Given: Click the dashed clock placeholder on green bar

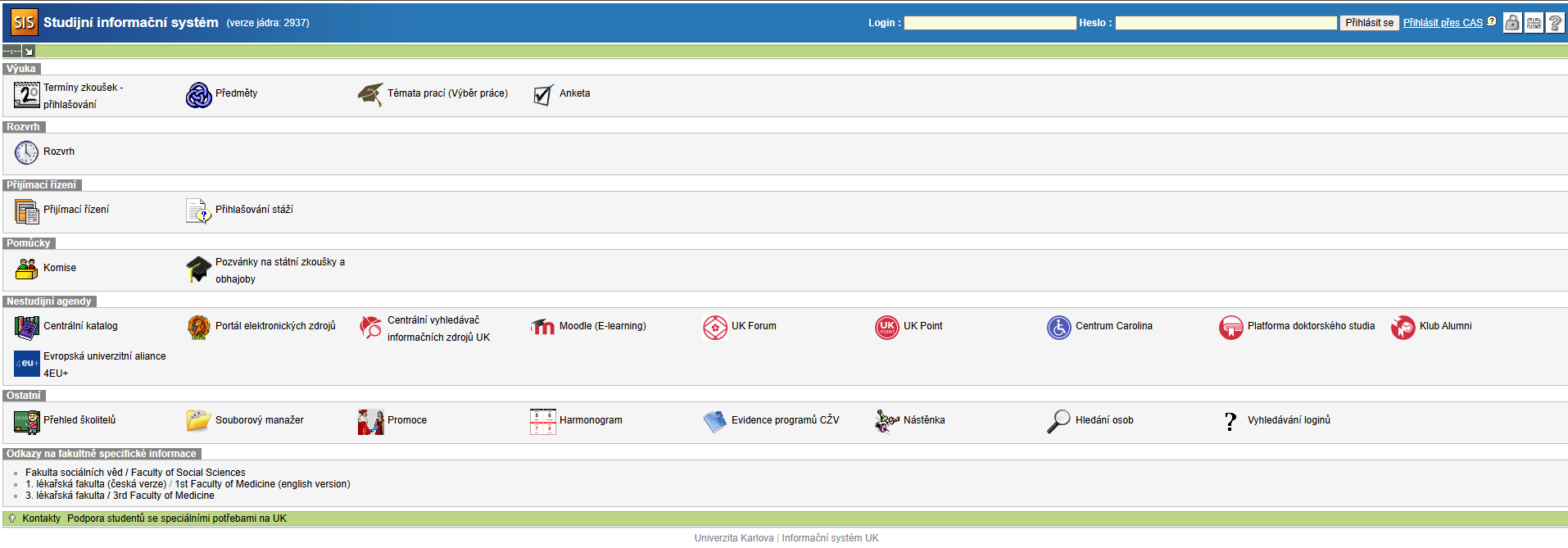Looking at the screenshot, I should tap(11, 52).
